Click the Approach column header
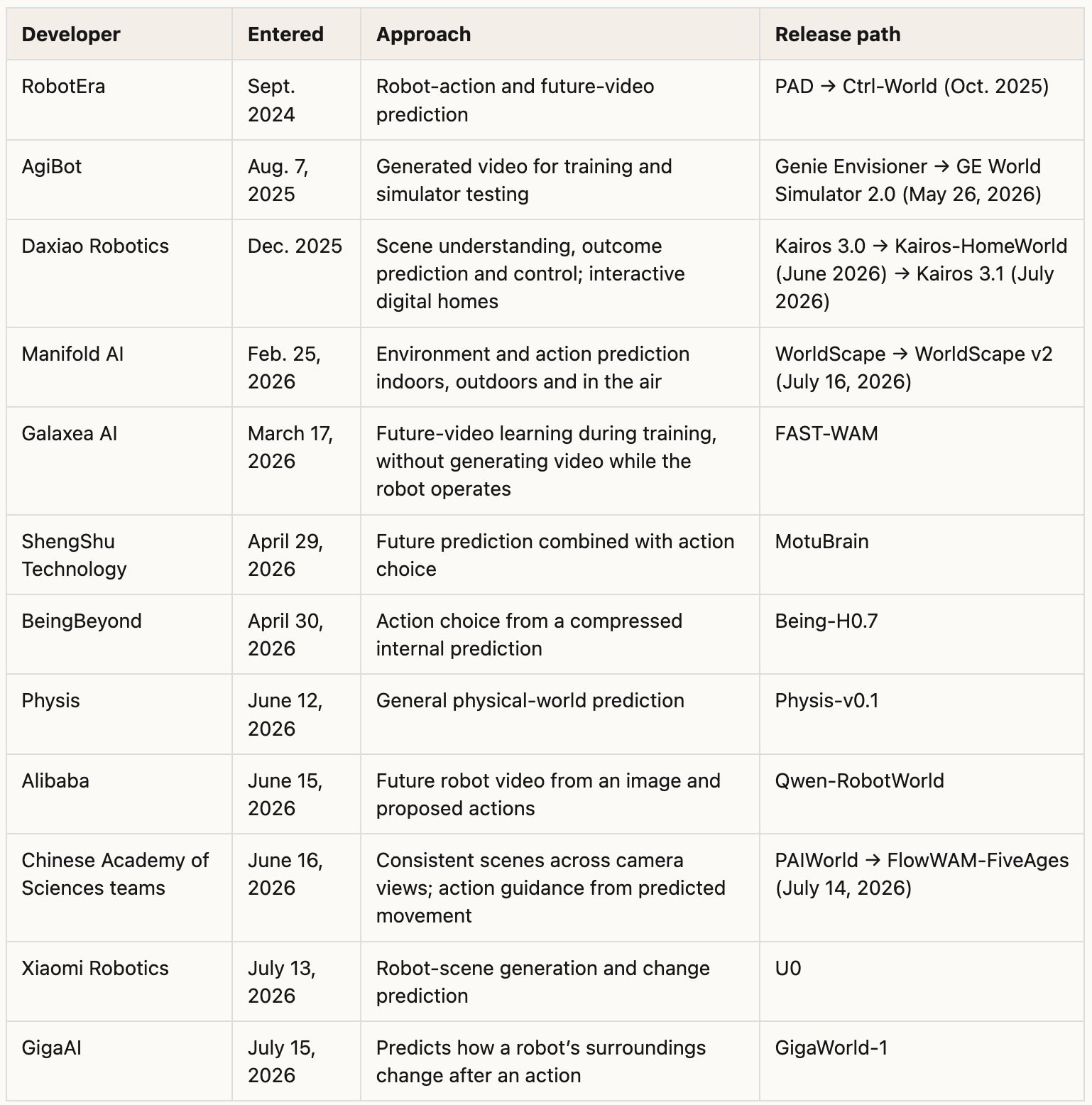The height and width of the screenshot is (1105, 1092). point(559,34)
